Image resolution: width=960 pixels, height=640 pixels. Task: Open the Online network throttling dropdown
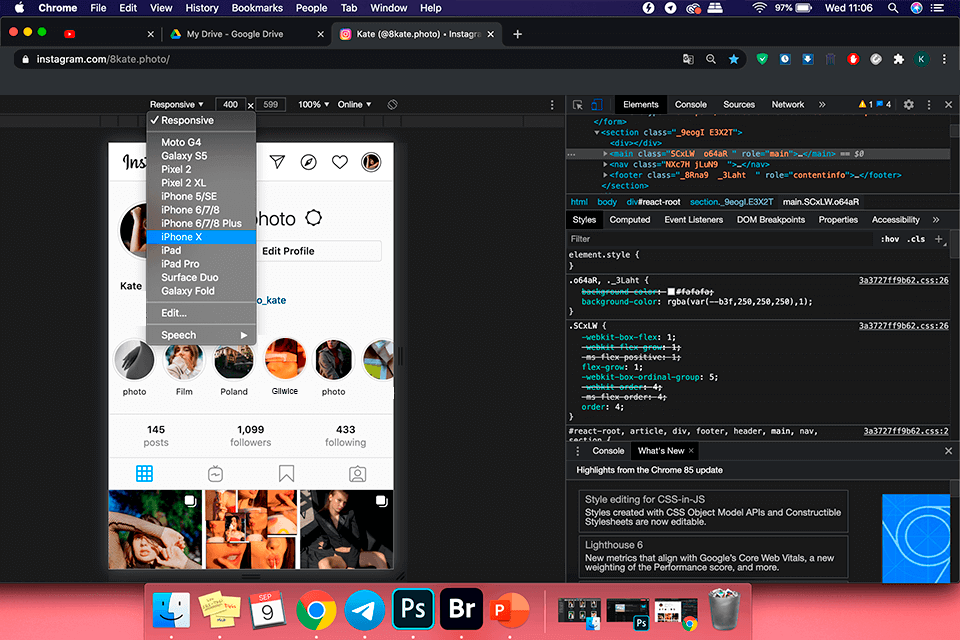pos(354,104)
